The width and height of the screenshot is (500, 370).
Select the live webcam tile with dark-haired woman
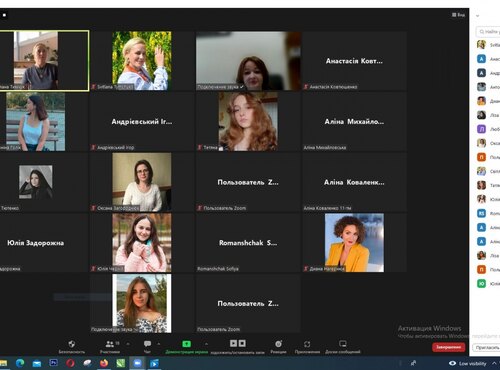(248, 61)
